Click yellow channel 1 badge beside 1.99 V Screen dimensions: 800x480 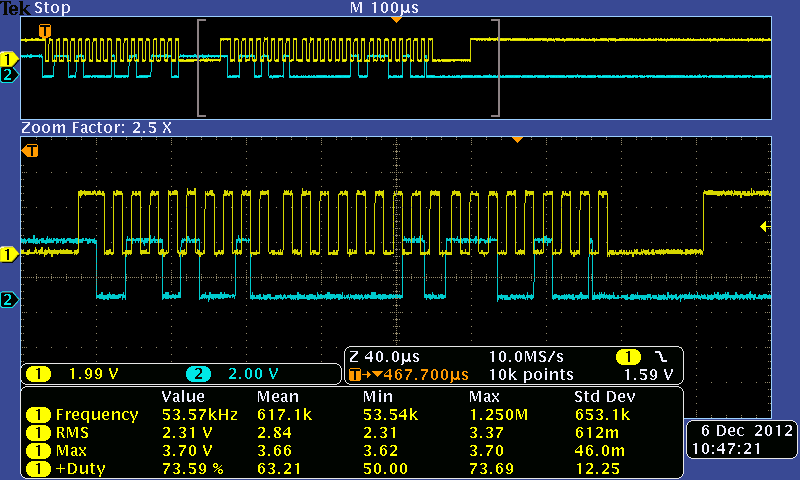38,374
